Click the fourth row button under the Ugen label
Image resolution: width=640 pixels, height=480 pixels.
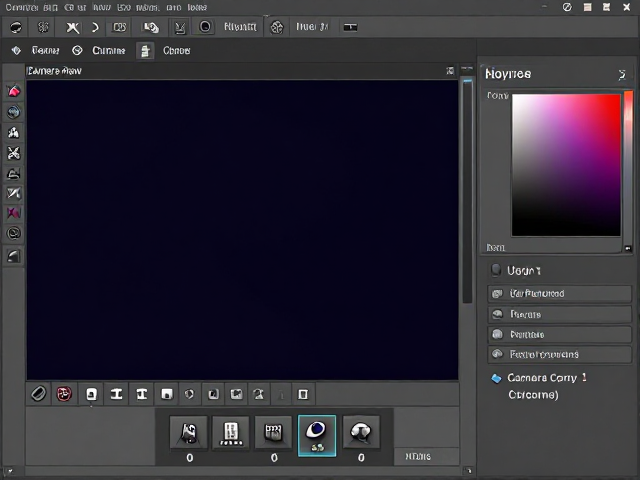560,354
